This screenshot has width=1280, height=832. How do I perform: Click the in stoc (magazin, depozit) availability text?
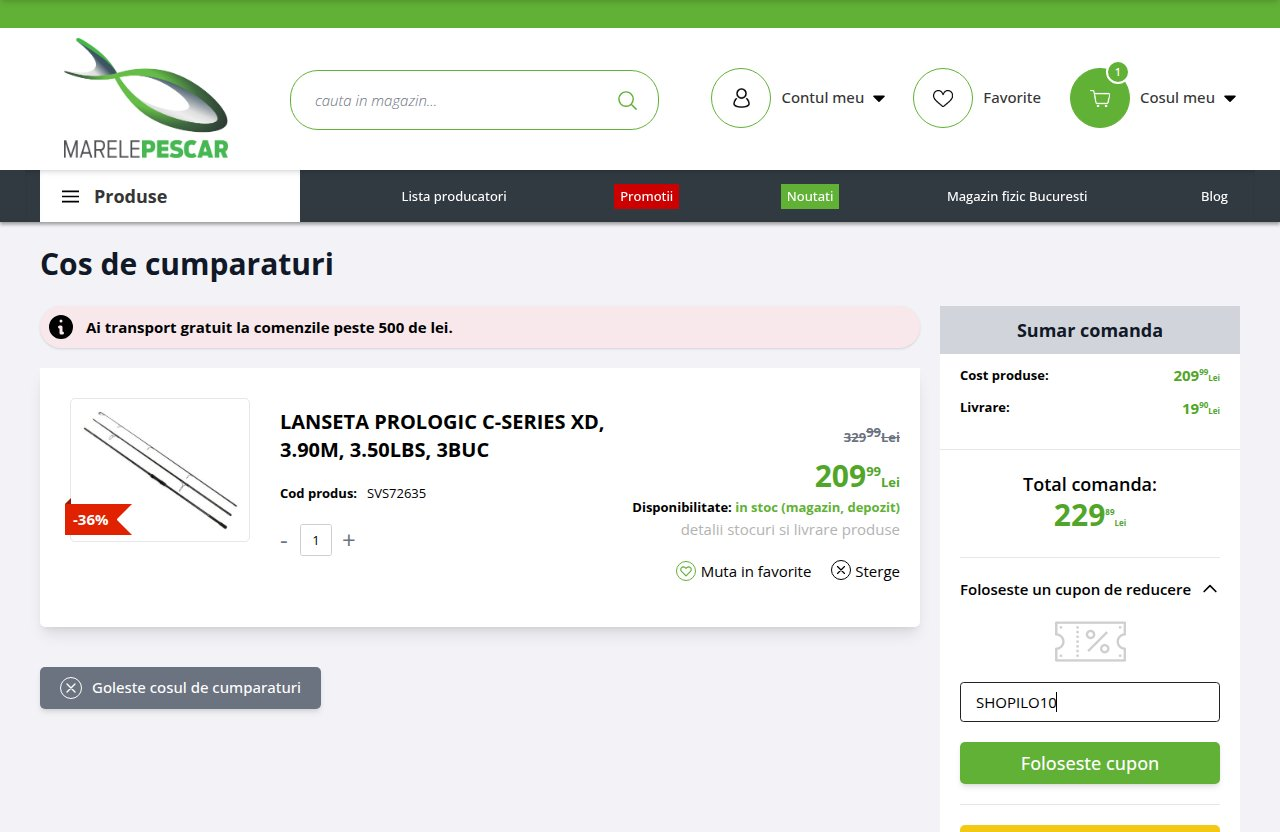(817, 508)
